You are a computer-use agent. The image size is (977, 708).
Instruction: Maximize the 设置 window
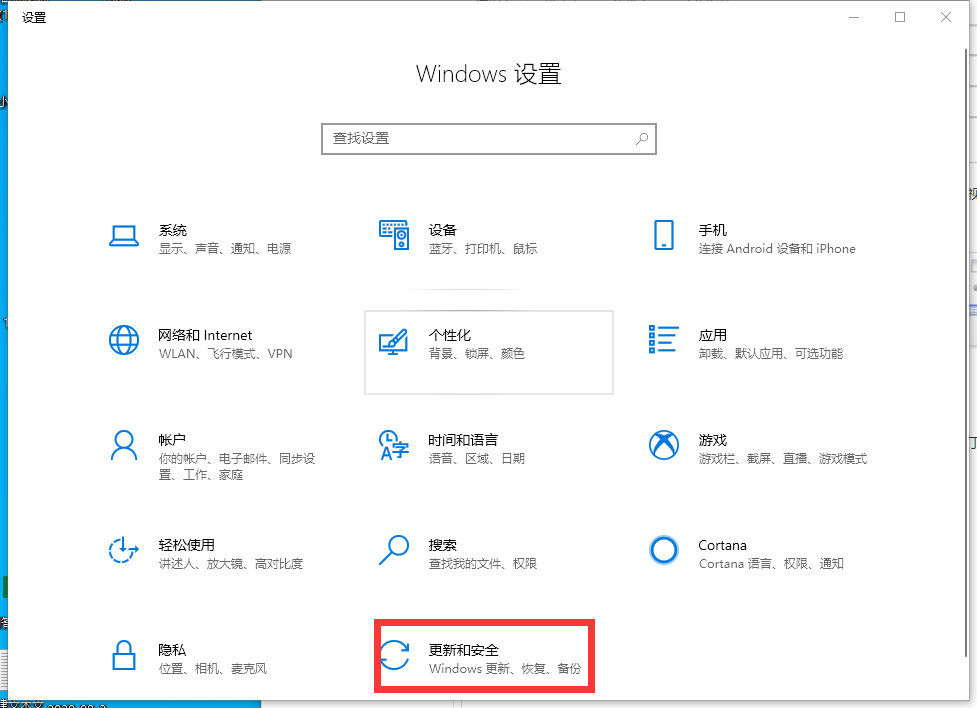click(900, 17)
